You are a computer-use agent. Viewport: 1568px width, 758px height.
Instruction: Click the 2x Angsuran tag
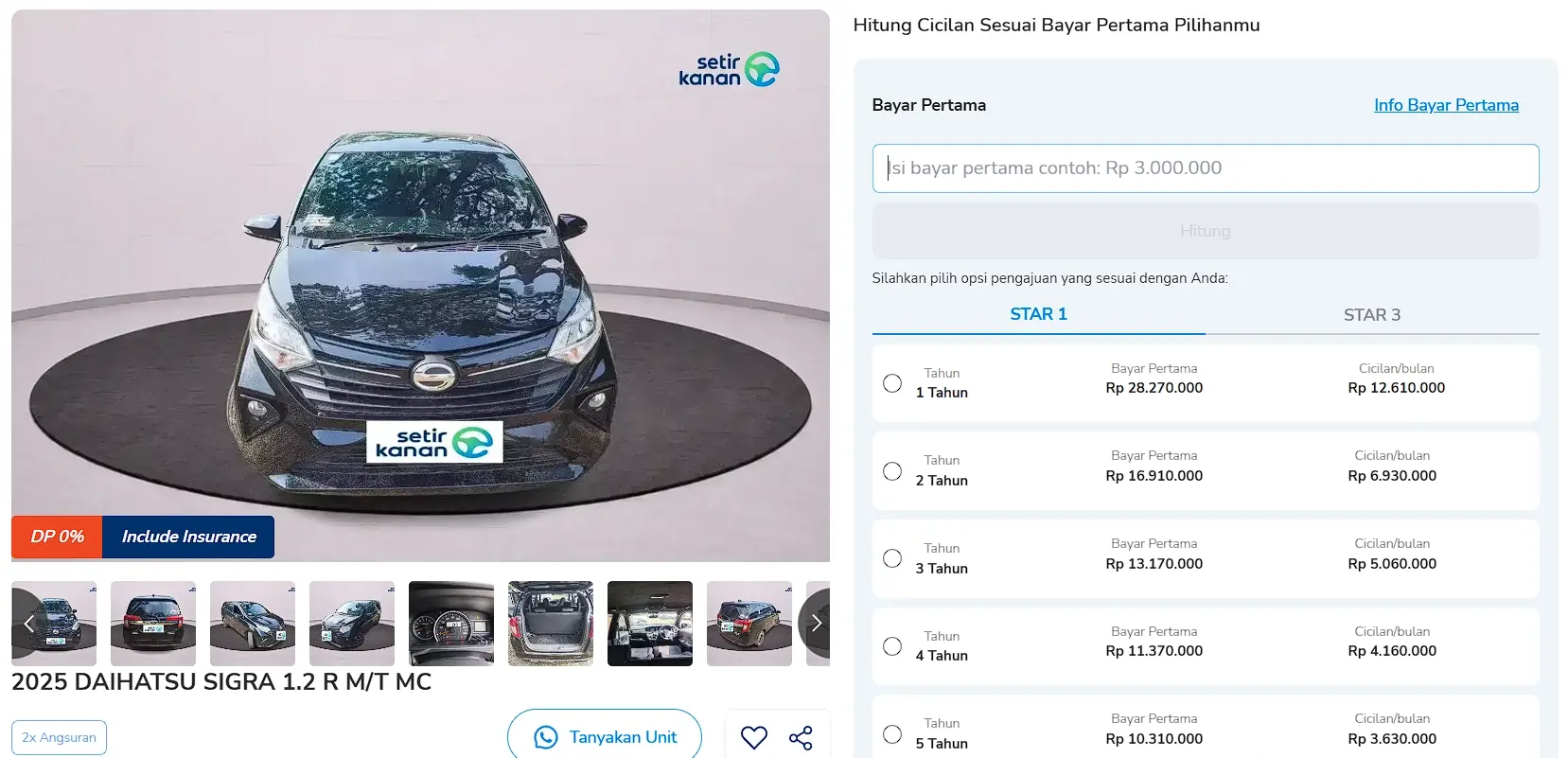[x=59, y=737]
